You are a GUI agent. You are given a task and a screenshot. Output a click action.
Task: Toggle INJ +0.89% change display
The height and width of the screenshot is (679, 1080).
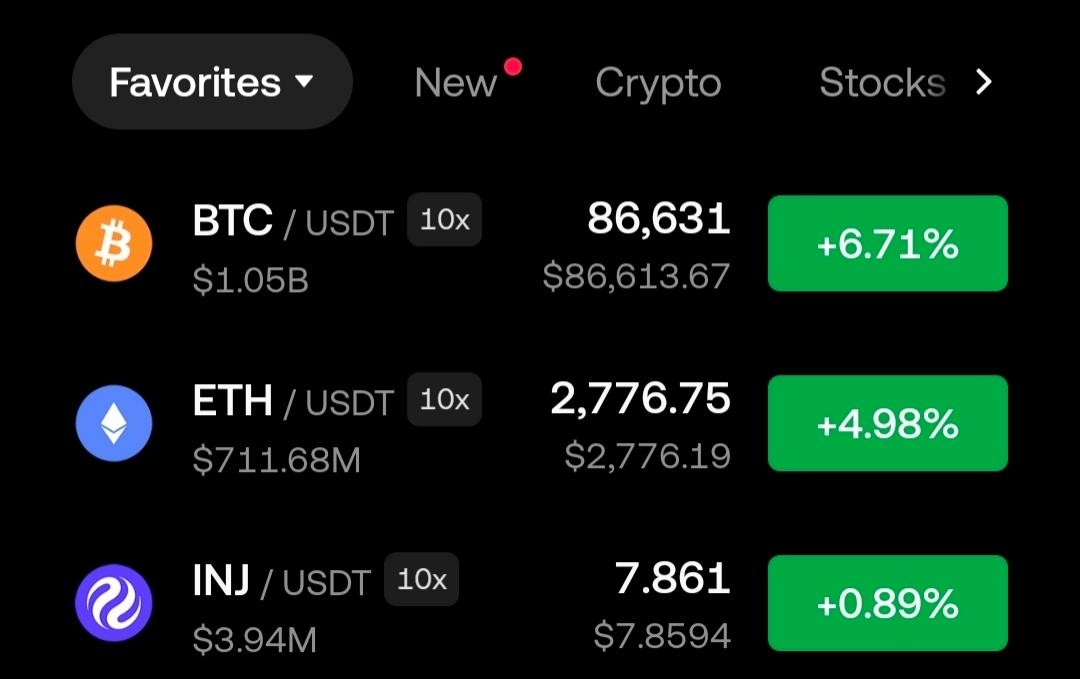(x=888, y=603)
